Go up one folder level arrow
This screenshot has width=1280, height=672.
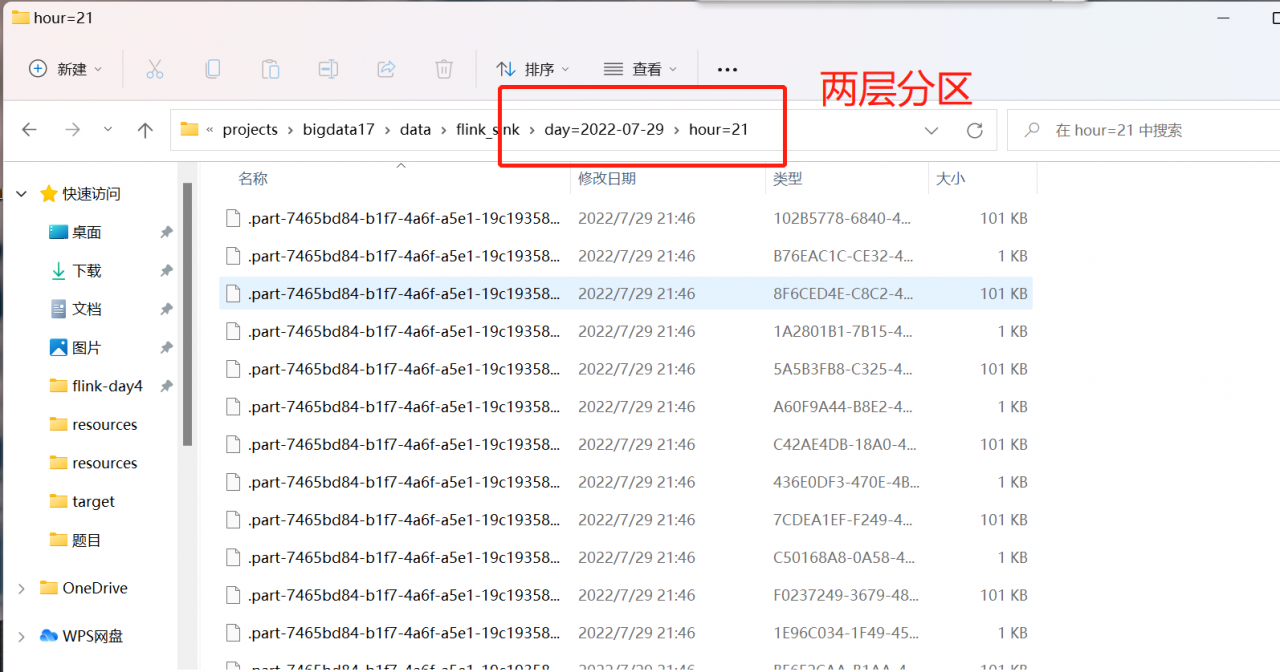[145, 130]
